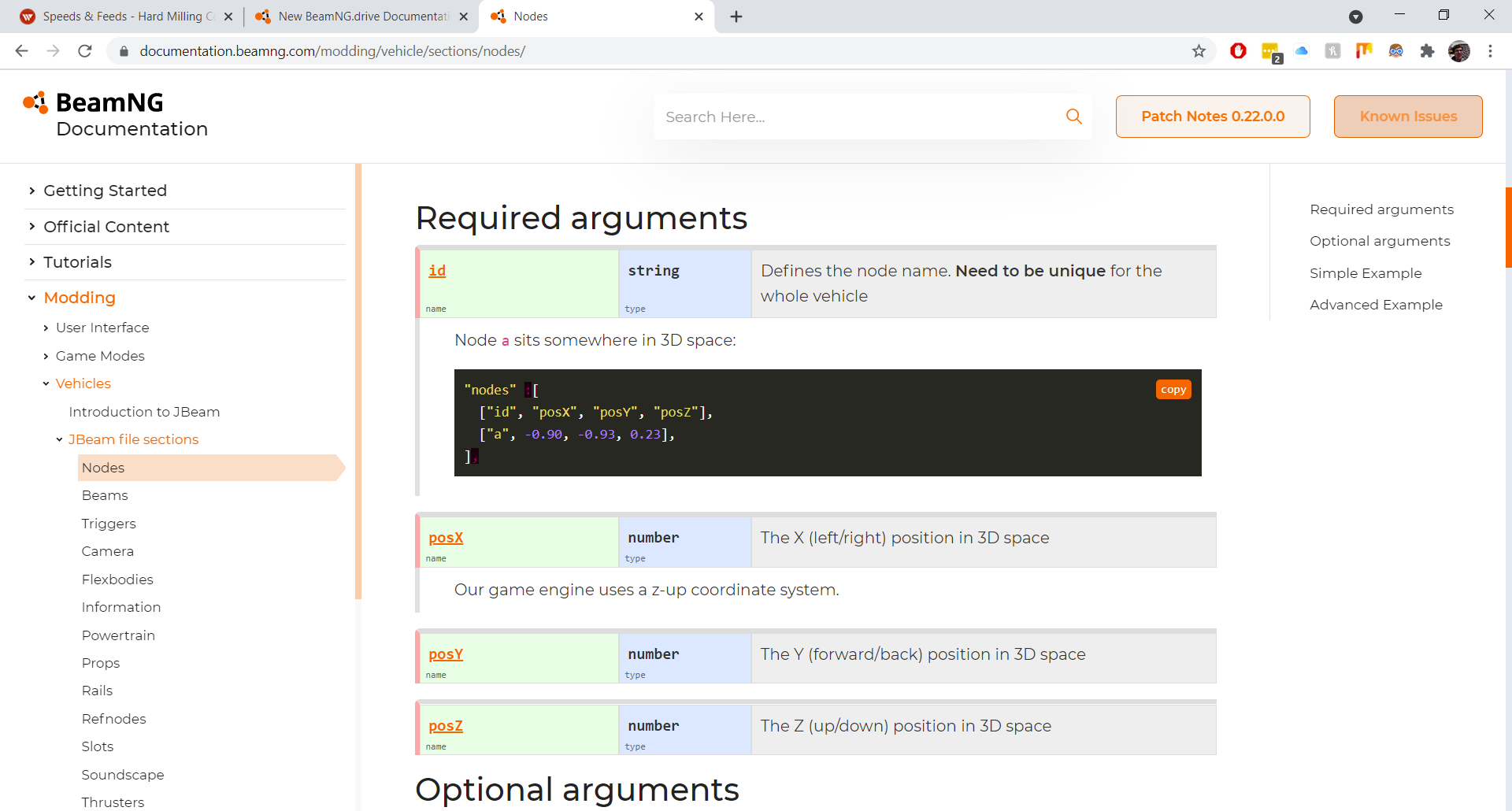Open the Slots page
The height and width of the screenshot is (811, 1512).
pyautogui.click(x=98, y=746)
